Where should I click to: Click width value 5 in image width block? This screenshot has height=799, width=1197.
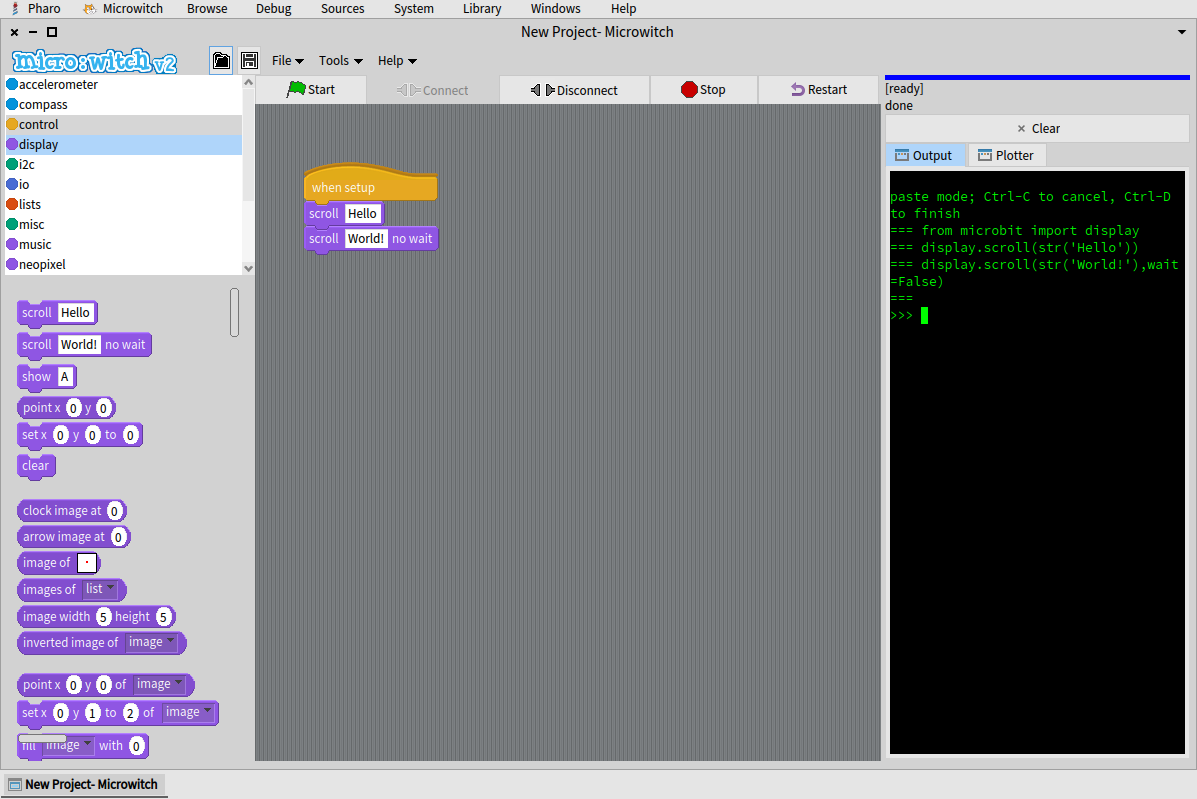click(x=104, y=617)
